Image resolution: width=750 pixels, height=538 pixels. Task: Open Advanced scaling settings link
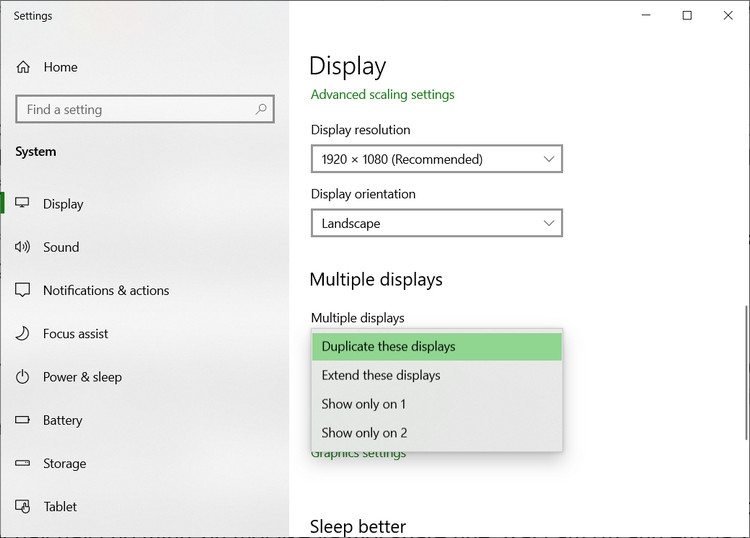coord(382,95)
